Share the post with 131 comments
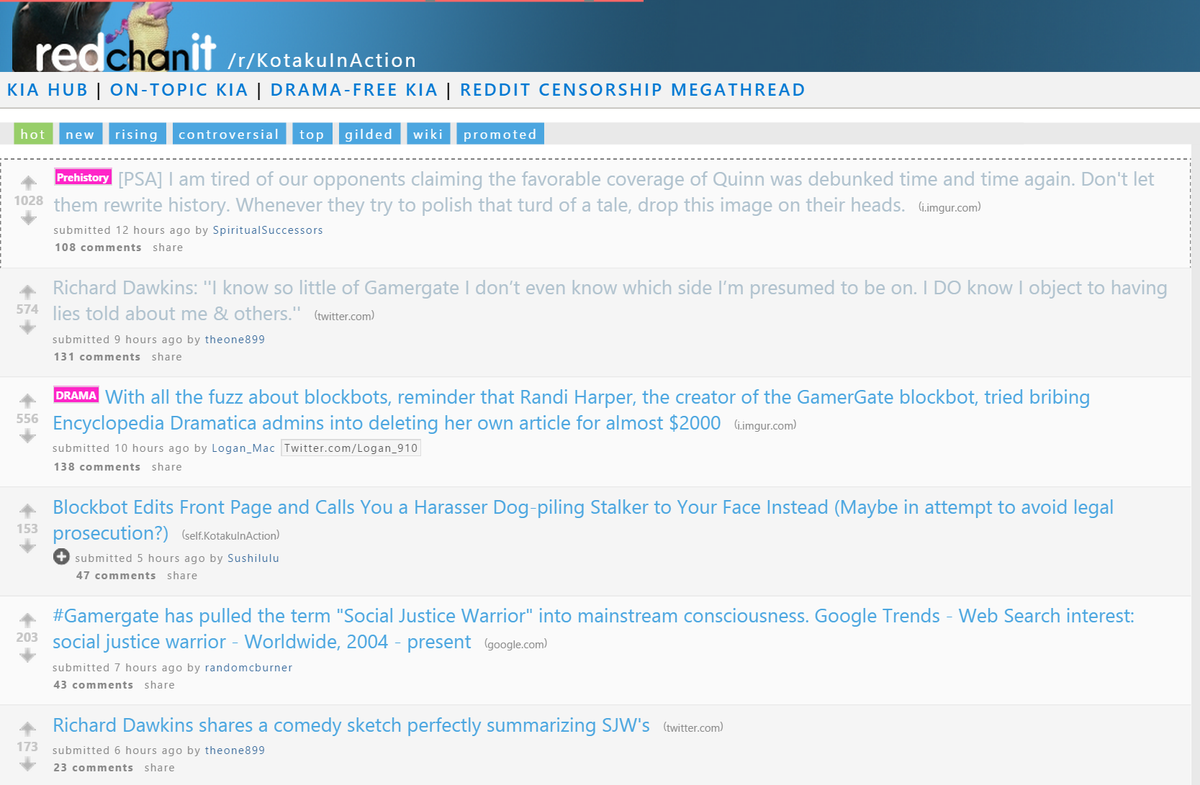The width and height of the screenshot is (1200, 785). click(x=167, y=357)
